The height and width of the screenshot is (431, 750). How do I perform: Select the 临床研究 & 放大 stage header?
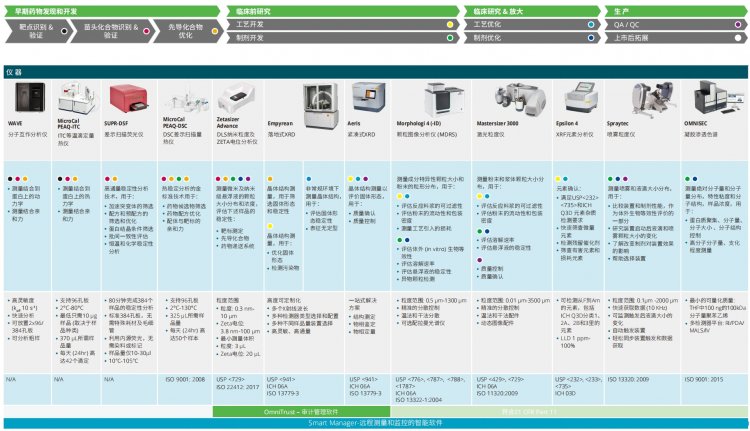point(532,11)
